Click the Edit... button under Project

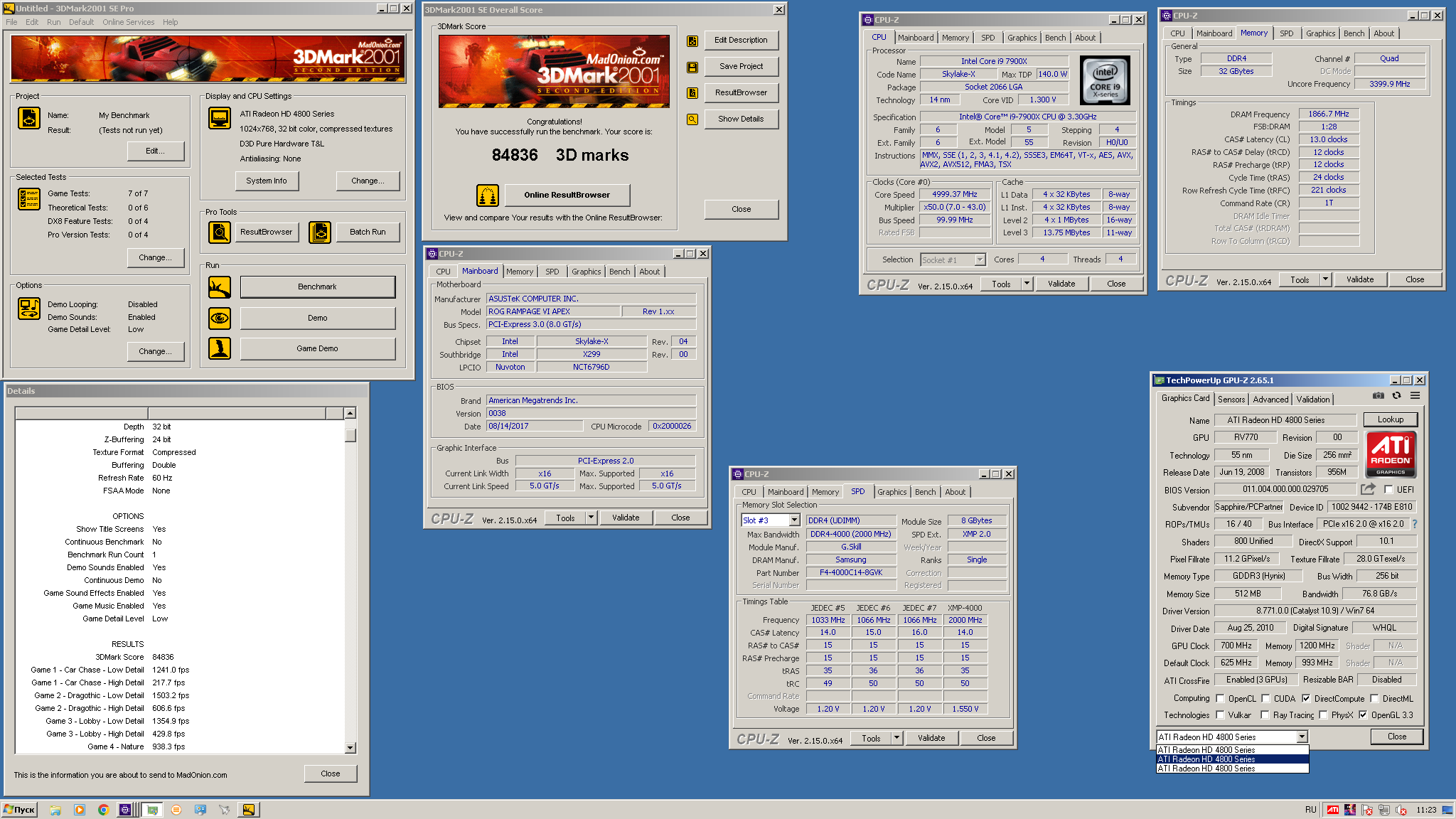click(x=156, y=151)
